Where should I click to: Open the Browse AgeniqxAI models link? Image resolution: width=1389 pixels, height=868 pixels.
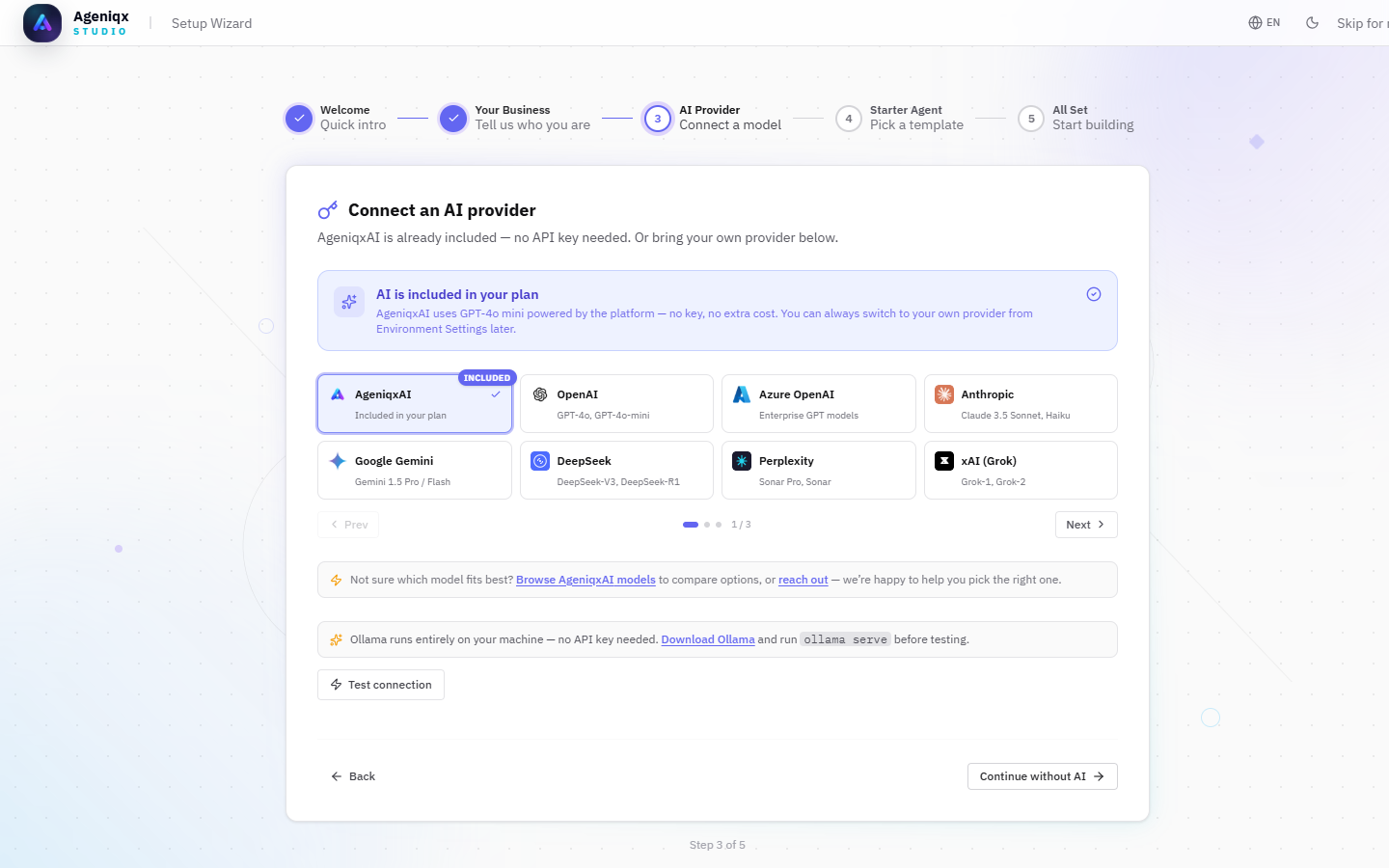(586, 580)
